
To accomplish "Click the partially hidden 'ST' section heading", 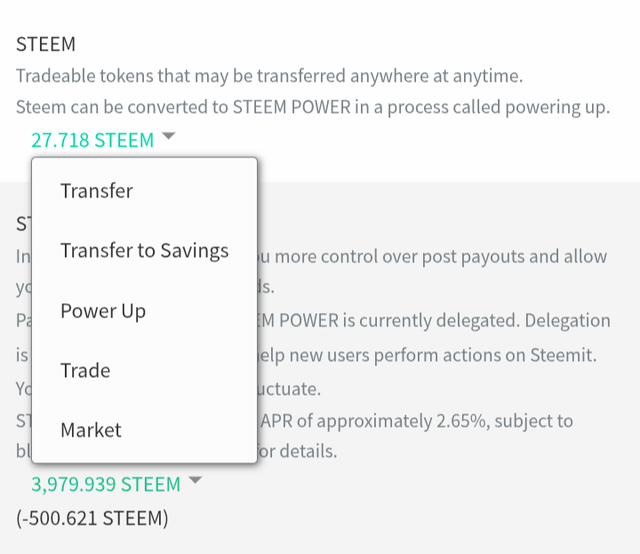I will (22, 224).
